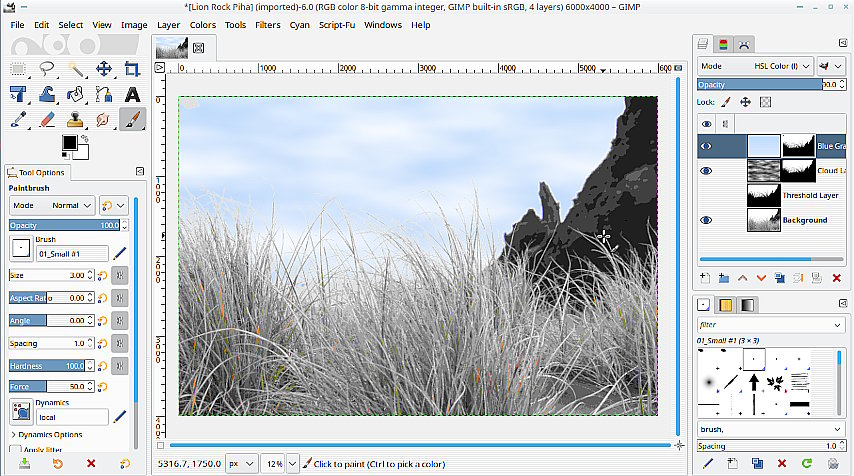Image resolution: width=854 pixels, height=476 pixels.
Task: Select the Color Picker tool
Action: pyautogui.click(x=18, y=119)
